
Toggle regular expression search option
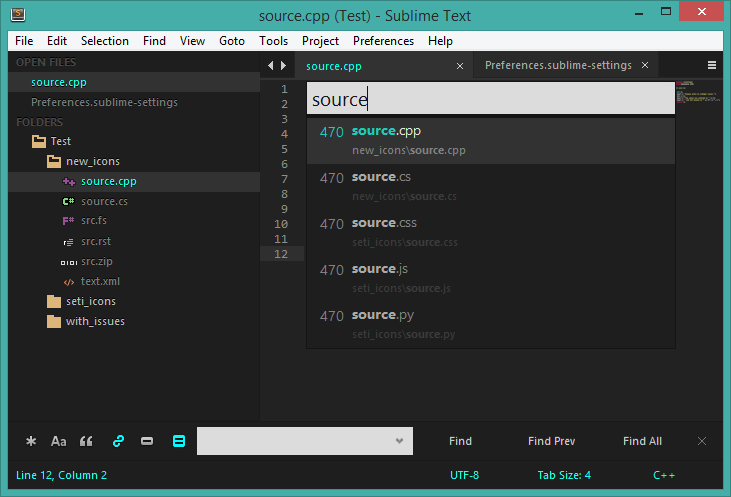(31, 441)
